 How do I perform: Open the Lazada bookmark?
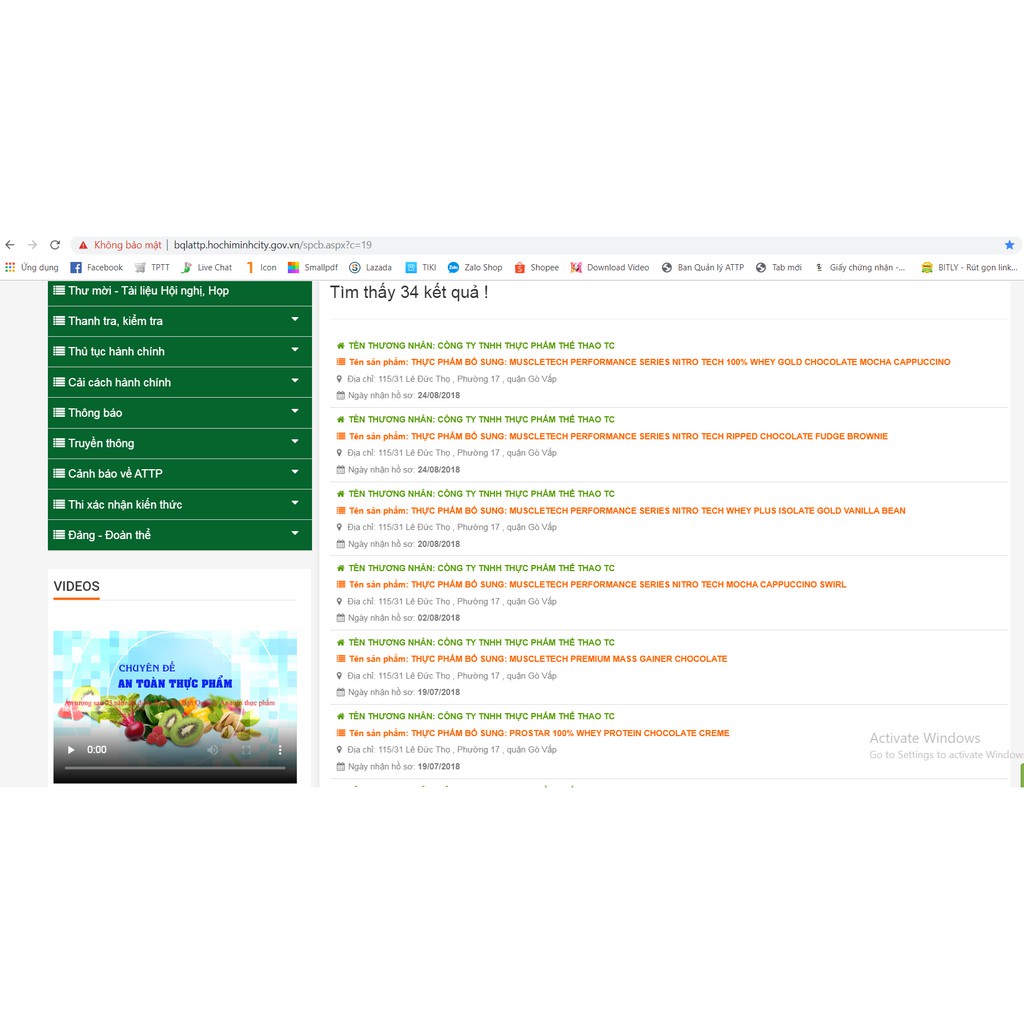(x=370, y=268)
